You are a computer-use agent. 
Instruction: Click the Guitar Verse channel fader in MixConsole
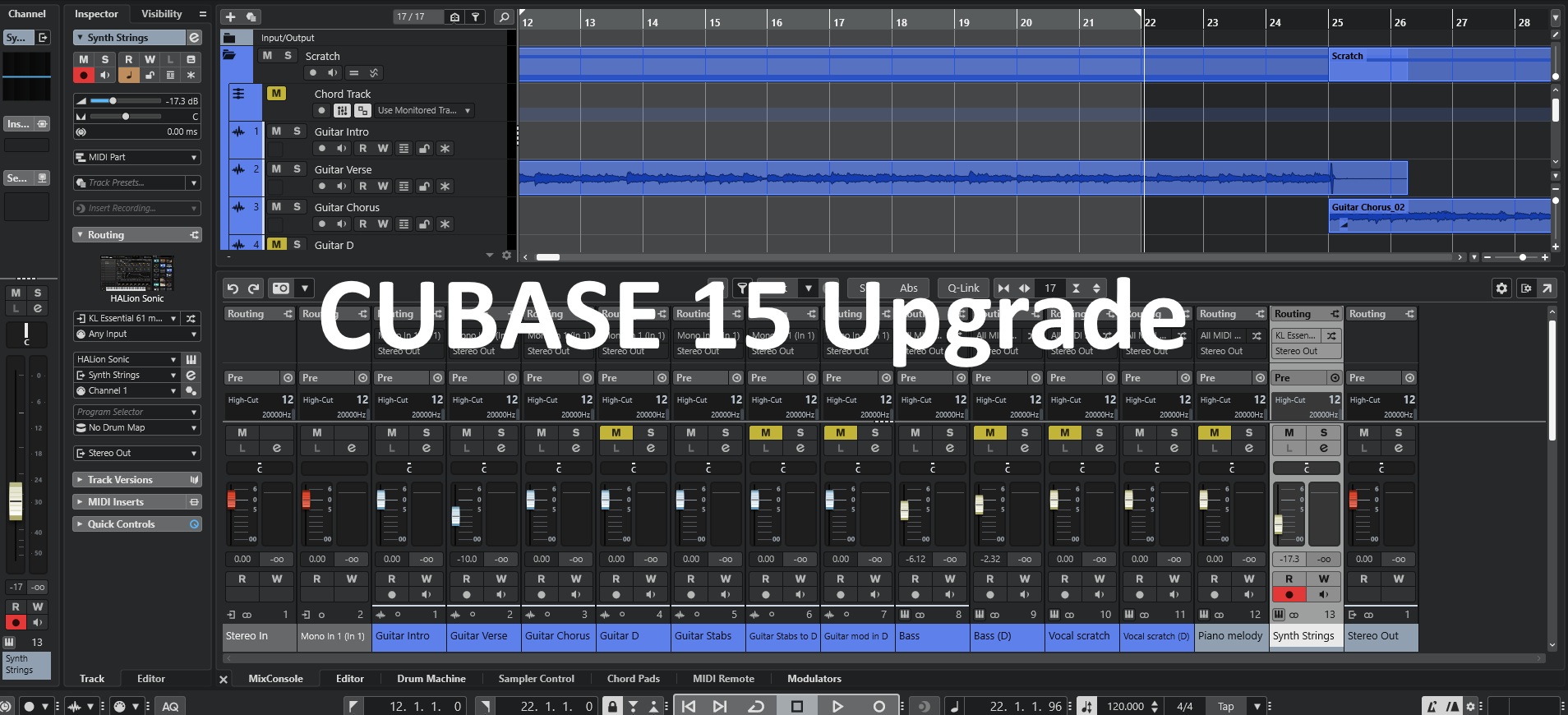(x=456, y=516)
